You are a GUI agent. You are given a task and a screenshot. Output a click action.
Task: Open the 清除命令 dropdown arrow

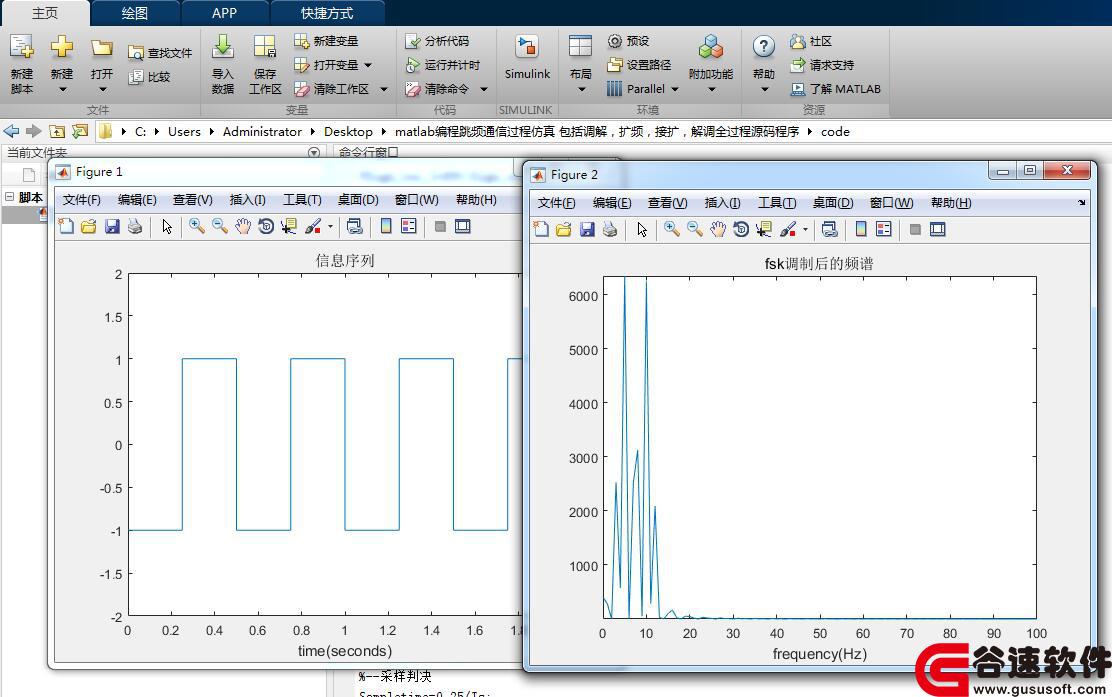coord(484,89)
